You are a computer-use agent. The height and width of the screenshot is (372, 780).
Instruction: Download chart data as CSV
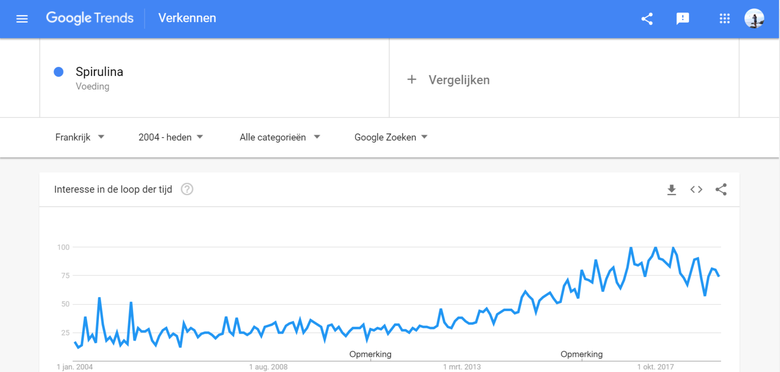click(x=672, y=189)
